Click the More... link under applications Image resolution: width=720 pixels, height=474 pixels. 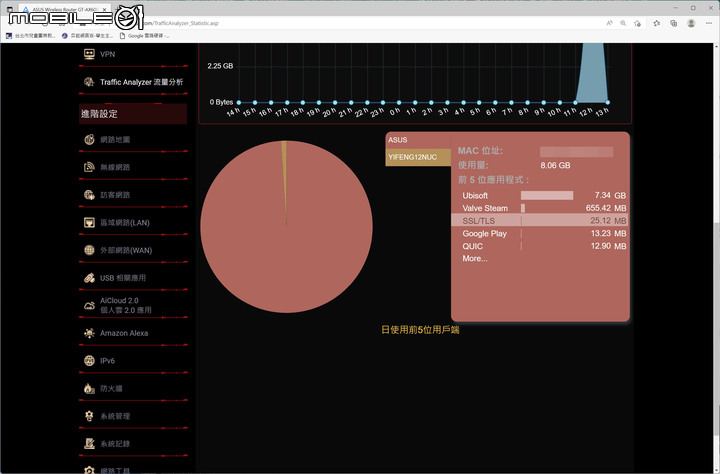pos(475,259)
